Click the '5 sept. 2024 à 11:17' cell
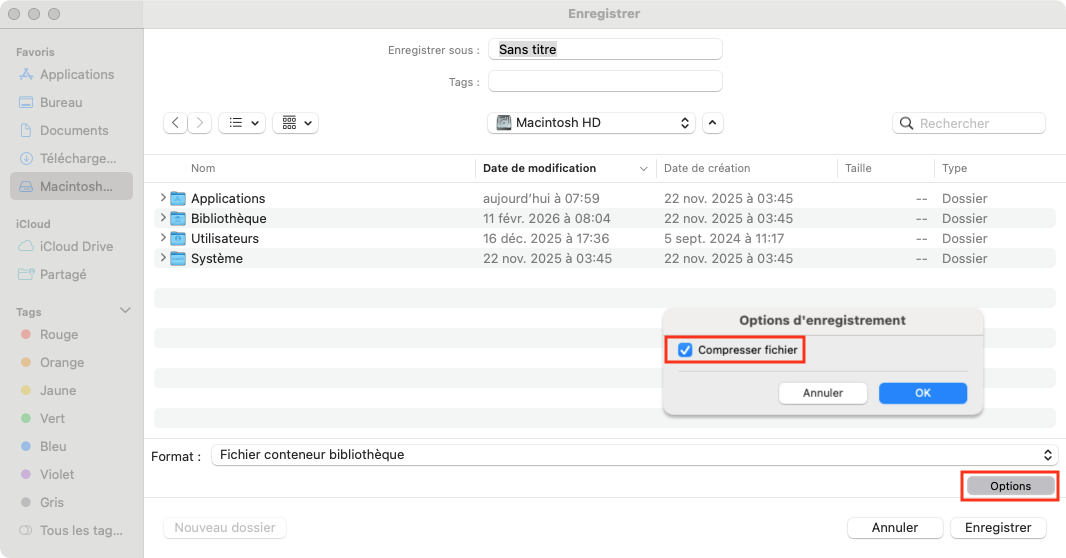 tap(724, 239)
